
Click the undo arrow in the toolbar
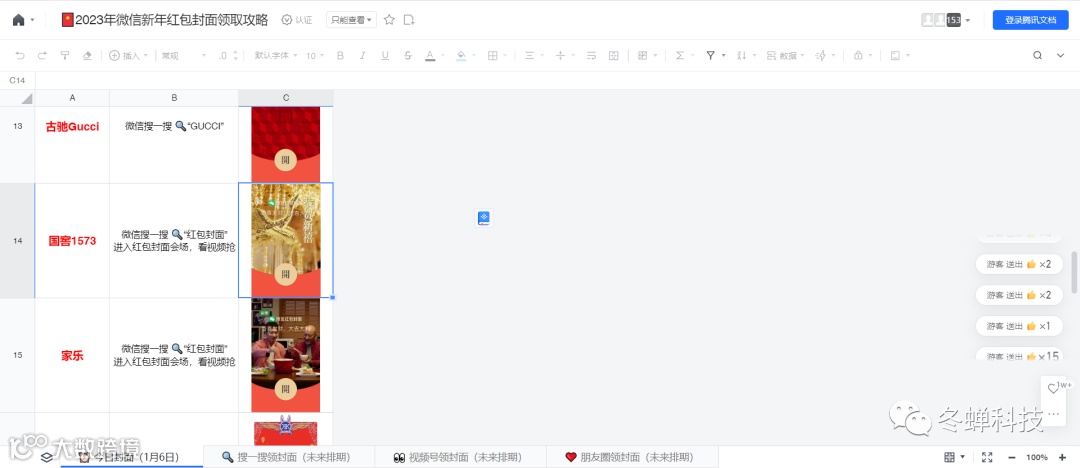[x=19, y=56]
